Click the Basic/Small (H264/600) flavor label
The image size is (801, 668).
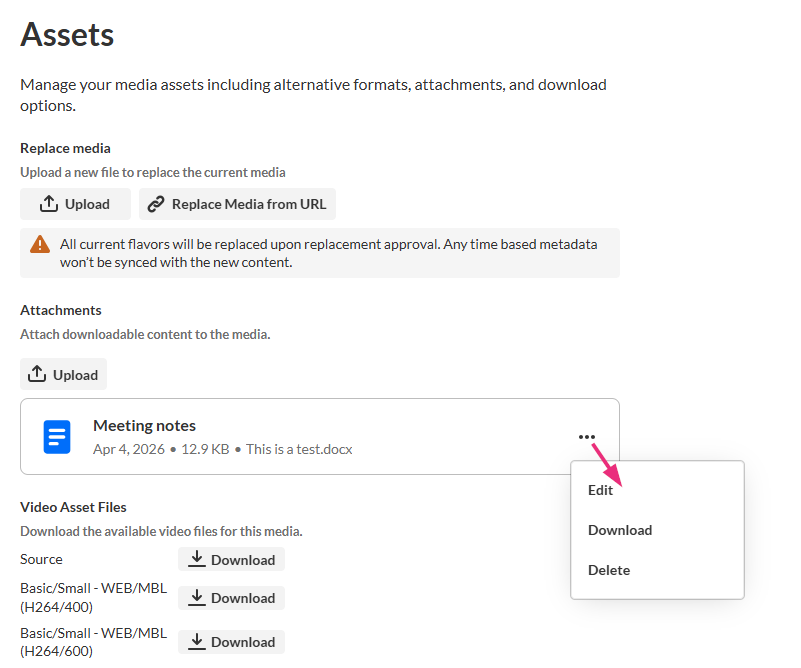[x=93, y=641]
